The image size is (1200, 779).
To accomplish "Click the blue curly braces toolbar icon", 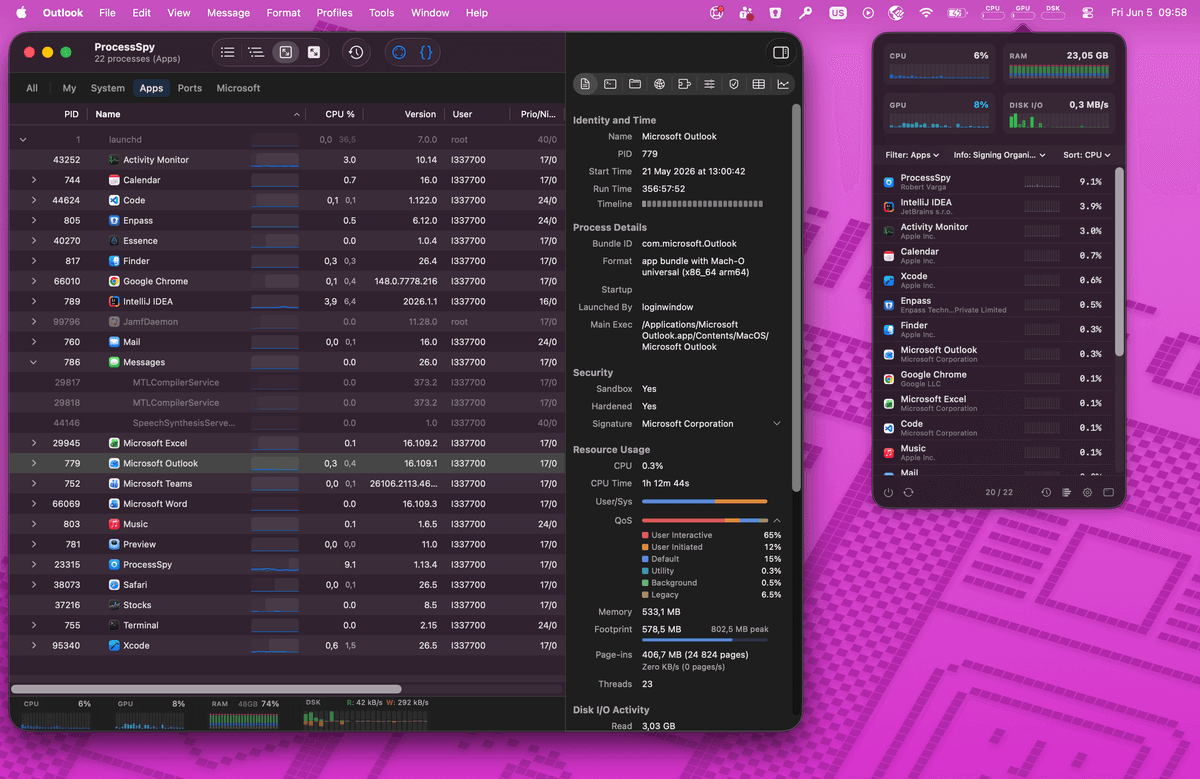I will [426, 52].
